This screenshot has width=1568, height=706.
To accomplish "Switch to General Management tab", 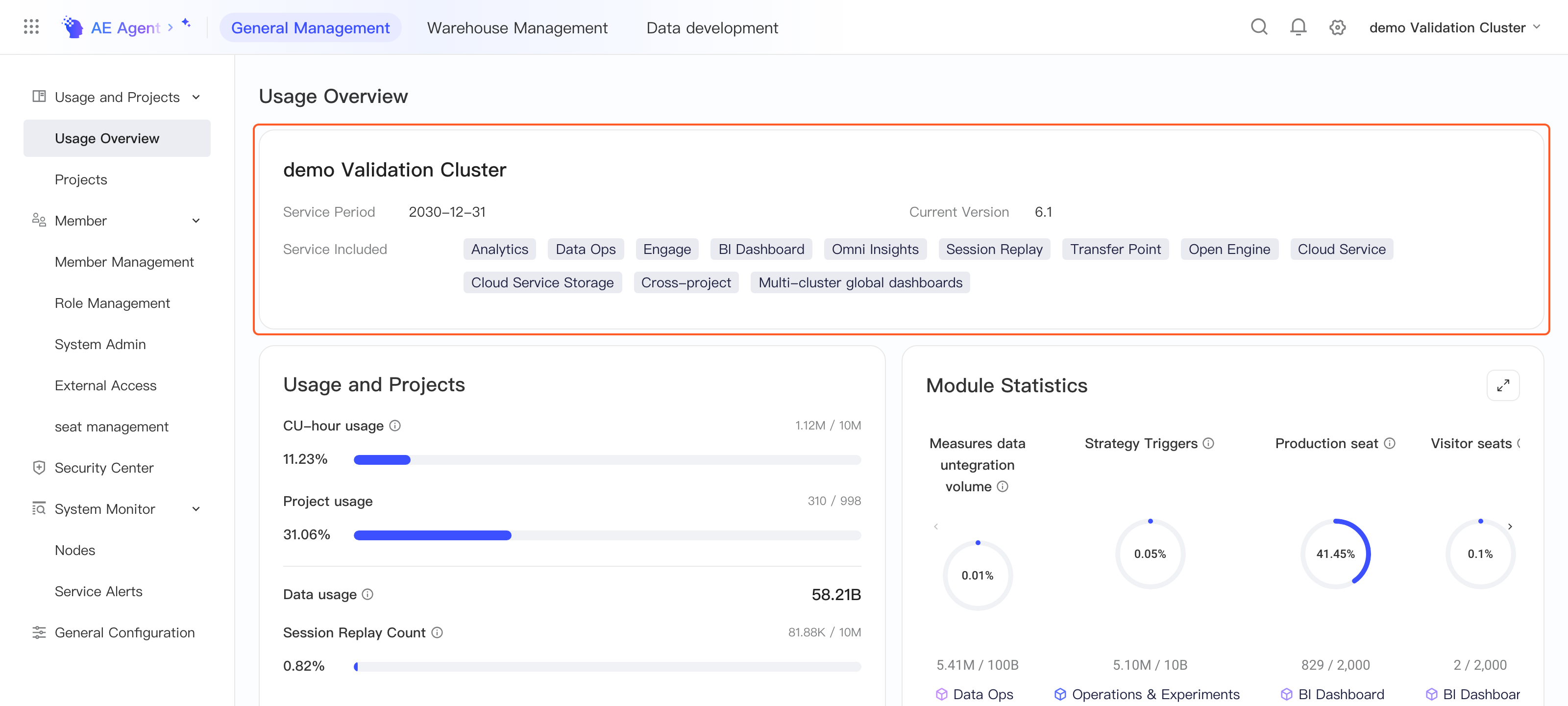I will 311,27.
